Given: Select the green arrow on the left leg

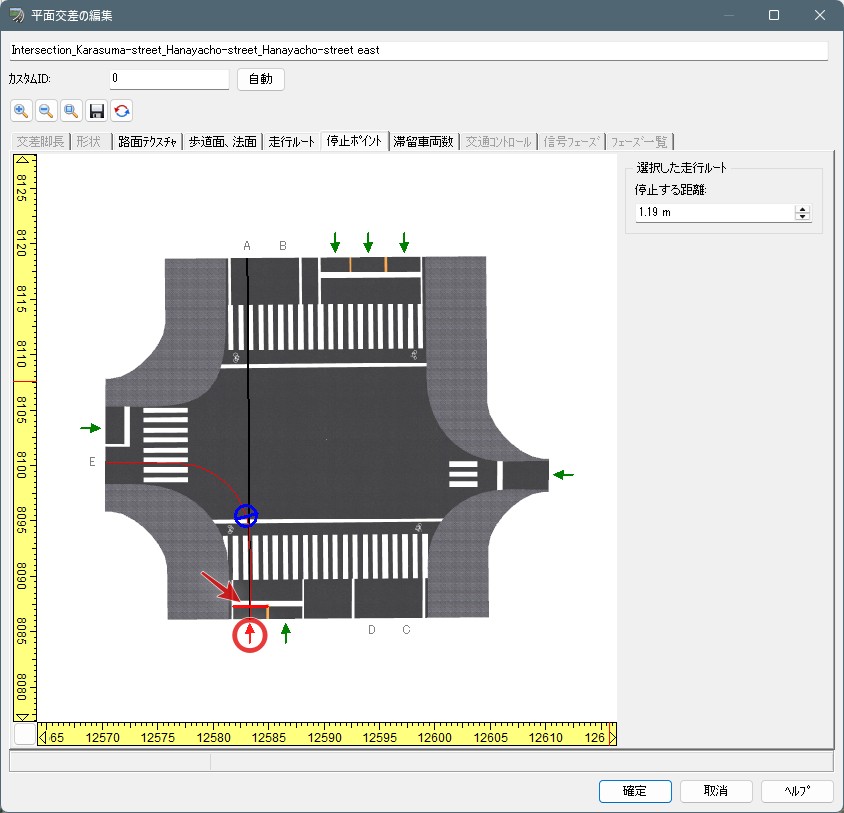Looking at the screenshot, I should [91, 428].
